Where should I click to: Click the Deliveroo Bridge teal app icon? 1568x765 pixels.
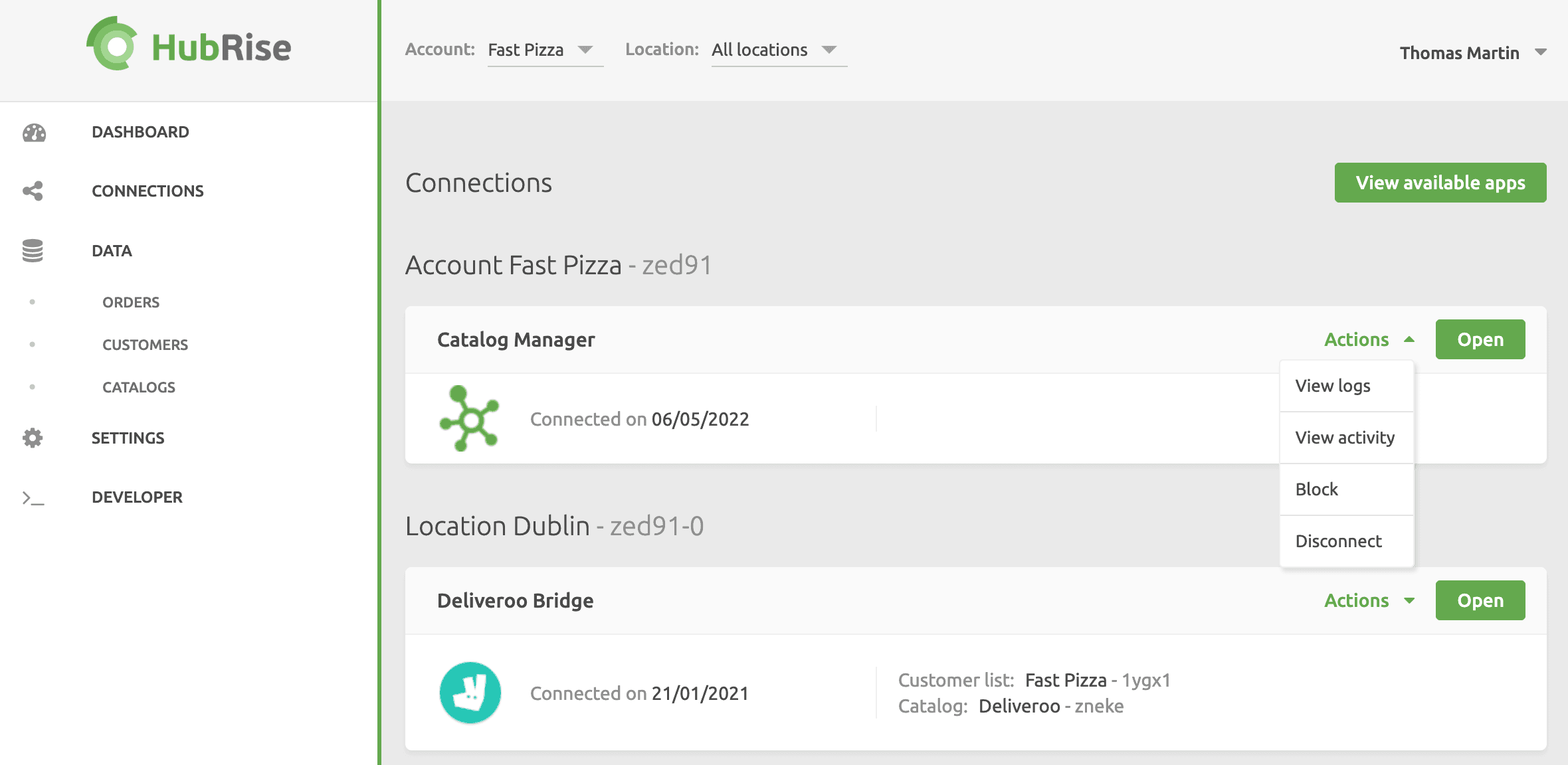pyautogui.click(x=469, y=692)
